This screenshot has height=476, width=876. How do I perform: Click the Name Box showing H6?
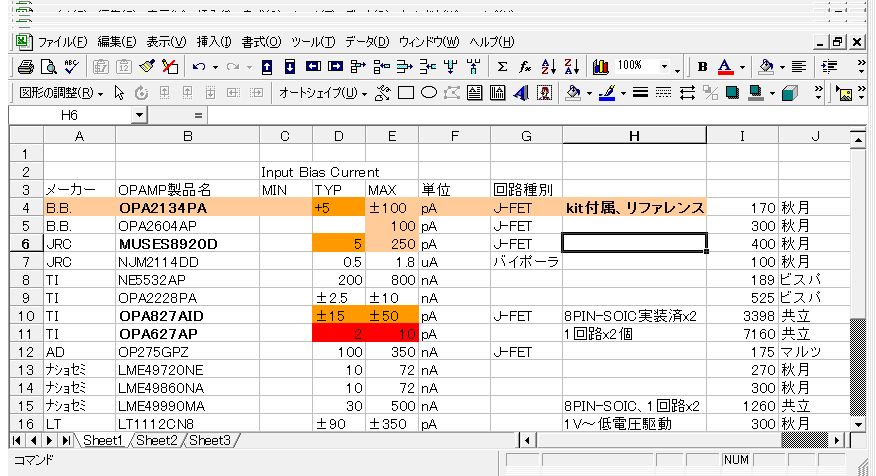[x=70, y=115]
